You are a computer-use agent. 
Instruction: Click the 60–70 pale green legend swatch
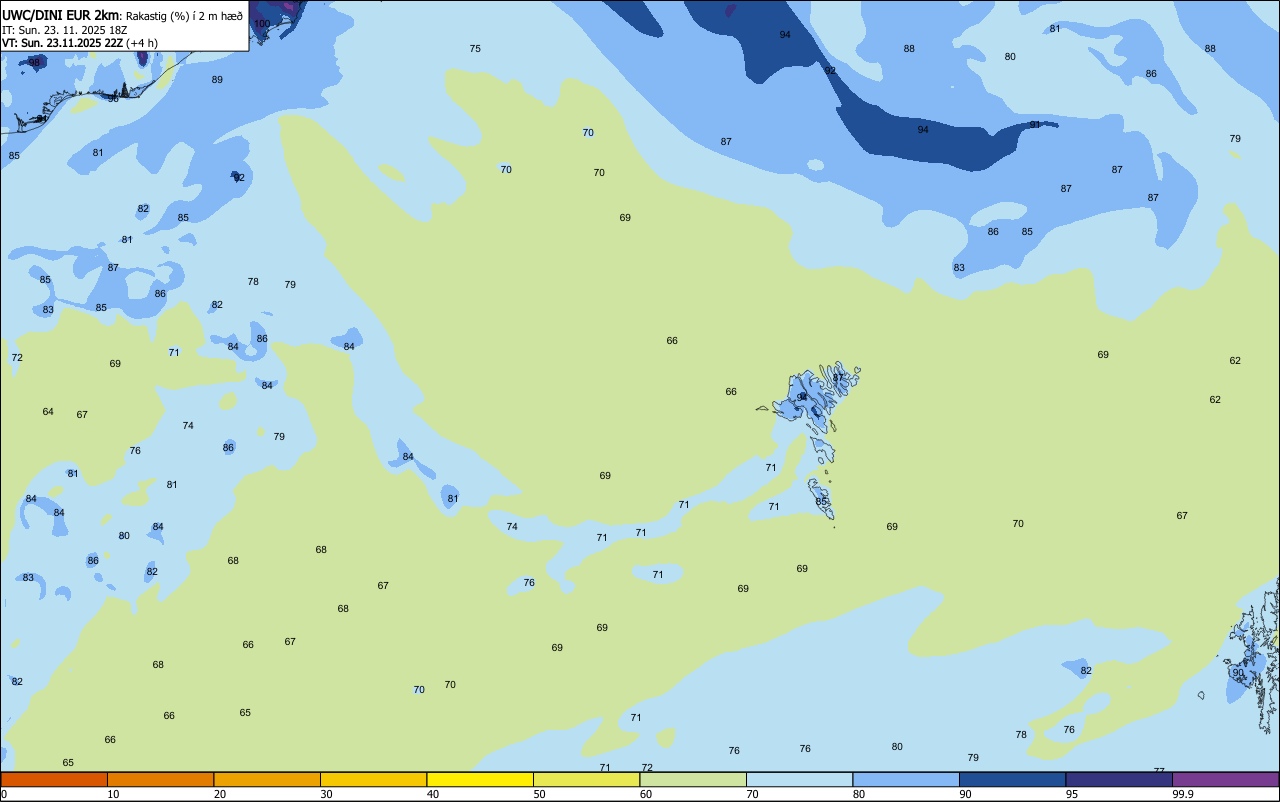click(693, 779)
